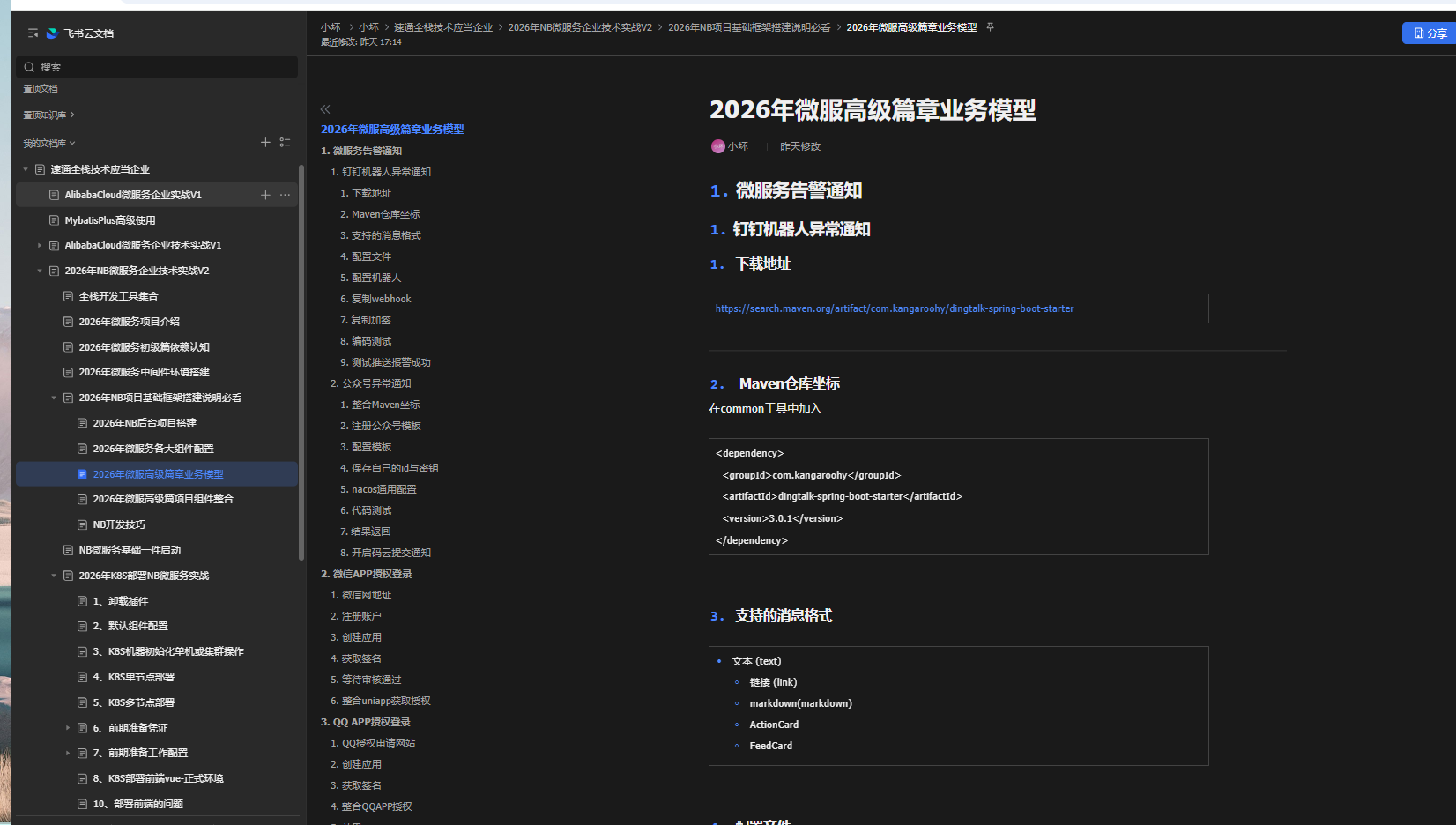Open the MybatisPlus高级使用 document
This screenshot has height=825, width=1456.
coord(110,220)
